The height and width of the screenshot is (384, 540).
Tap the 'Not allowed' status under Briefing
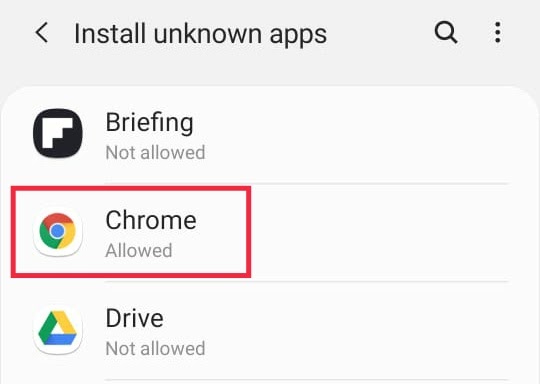[155, 153]
